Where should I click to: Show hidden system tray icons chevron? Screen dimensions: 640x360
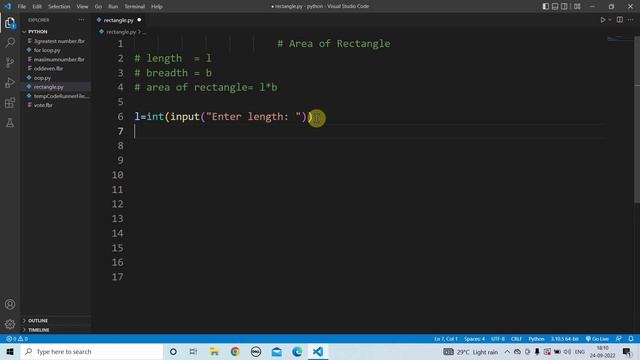pos(507,352)
